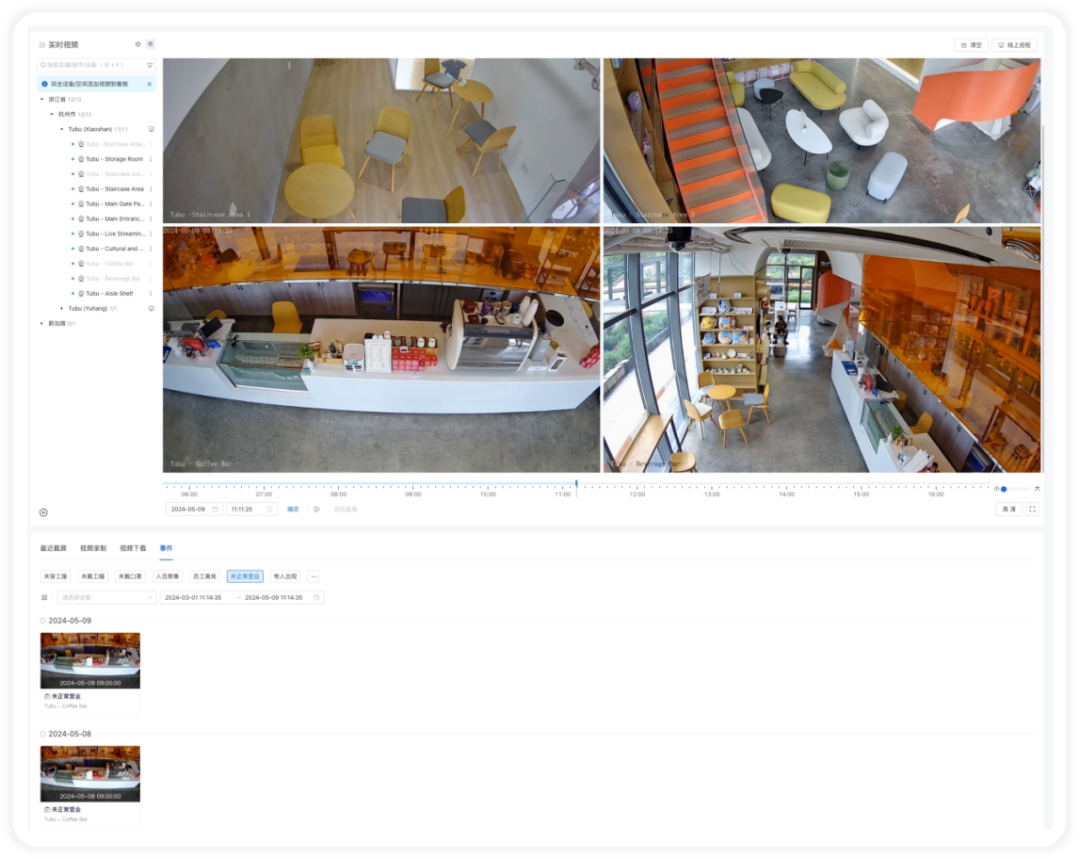Viewport: 1080px width, 859px height.
Task: Click calendar icon in 2024-05-09 date field
Action: tap(215, 509)
